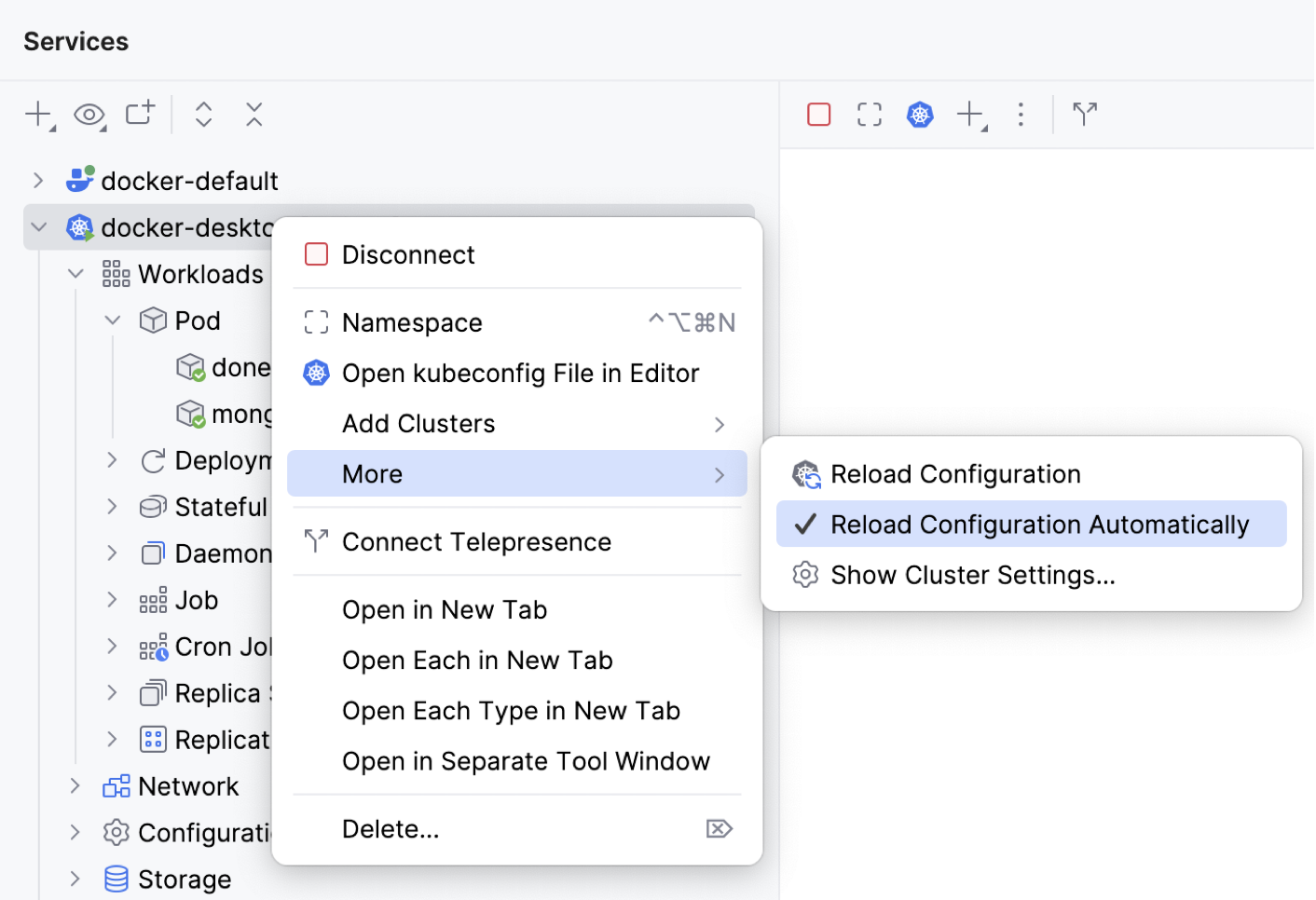The width and height of the screenshot is (1316, 900).
Task: Expand the Network tree node
Action: point(75,785)
